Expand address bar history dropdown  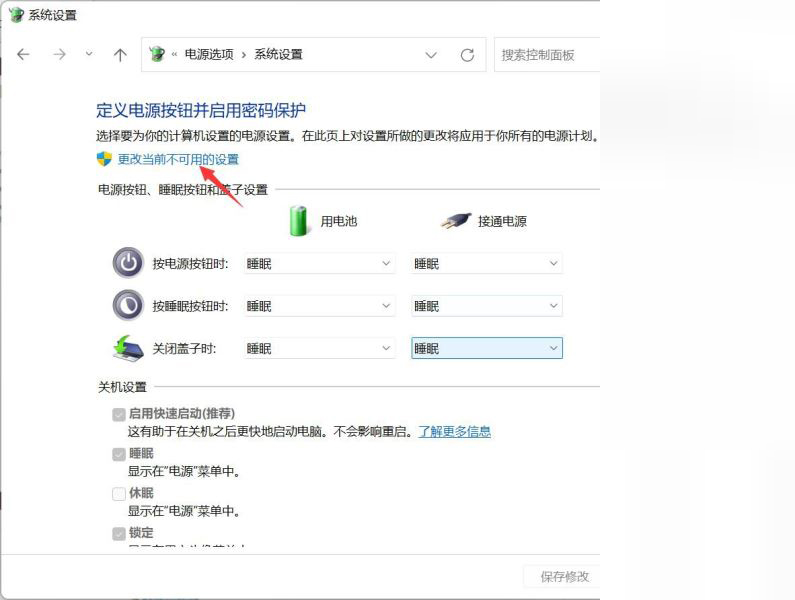[431, 55]
